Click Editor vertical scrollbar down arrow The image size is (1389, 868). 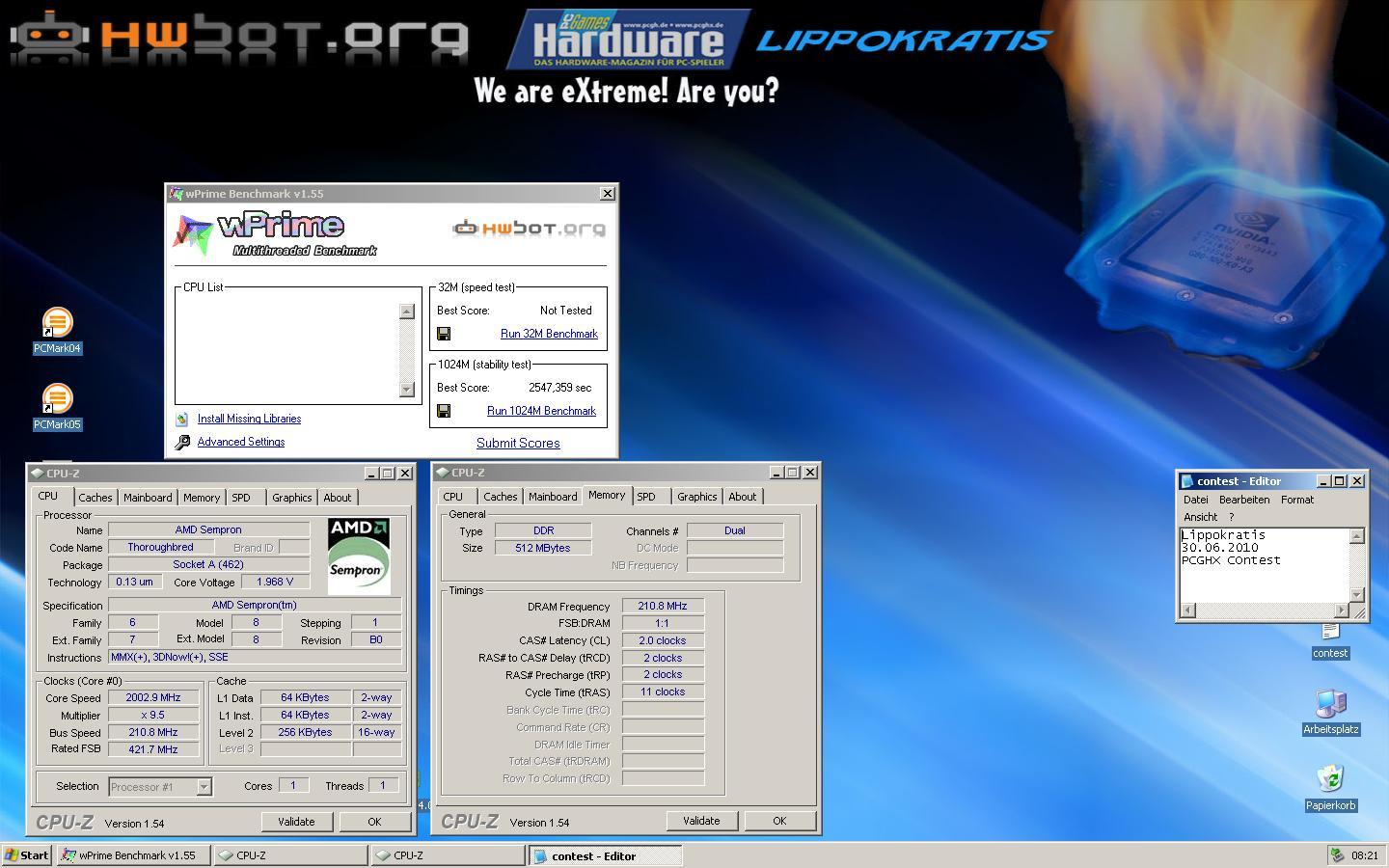click(1357, 595)
